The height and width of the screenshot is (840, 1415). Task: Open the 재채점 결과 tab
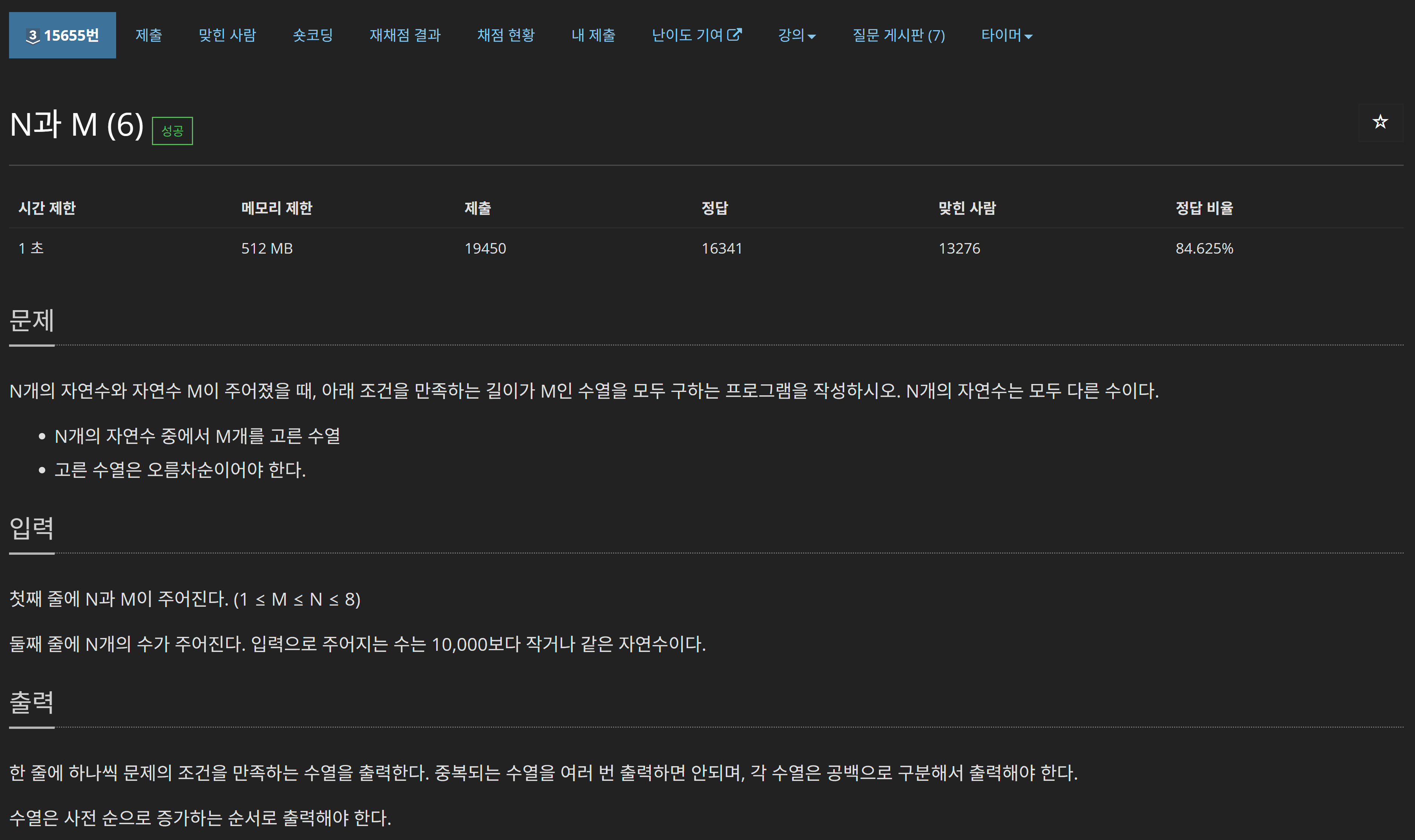point(405,35)
